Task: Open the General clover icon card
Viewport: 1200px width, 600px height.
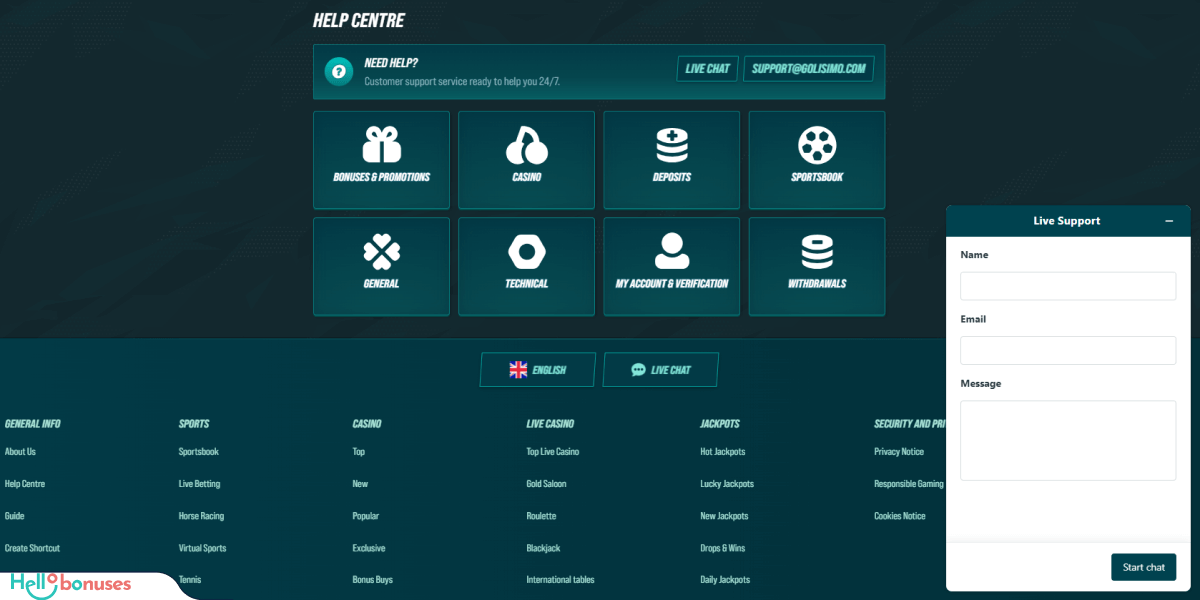Action: [381, 266]
